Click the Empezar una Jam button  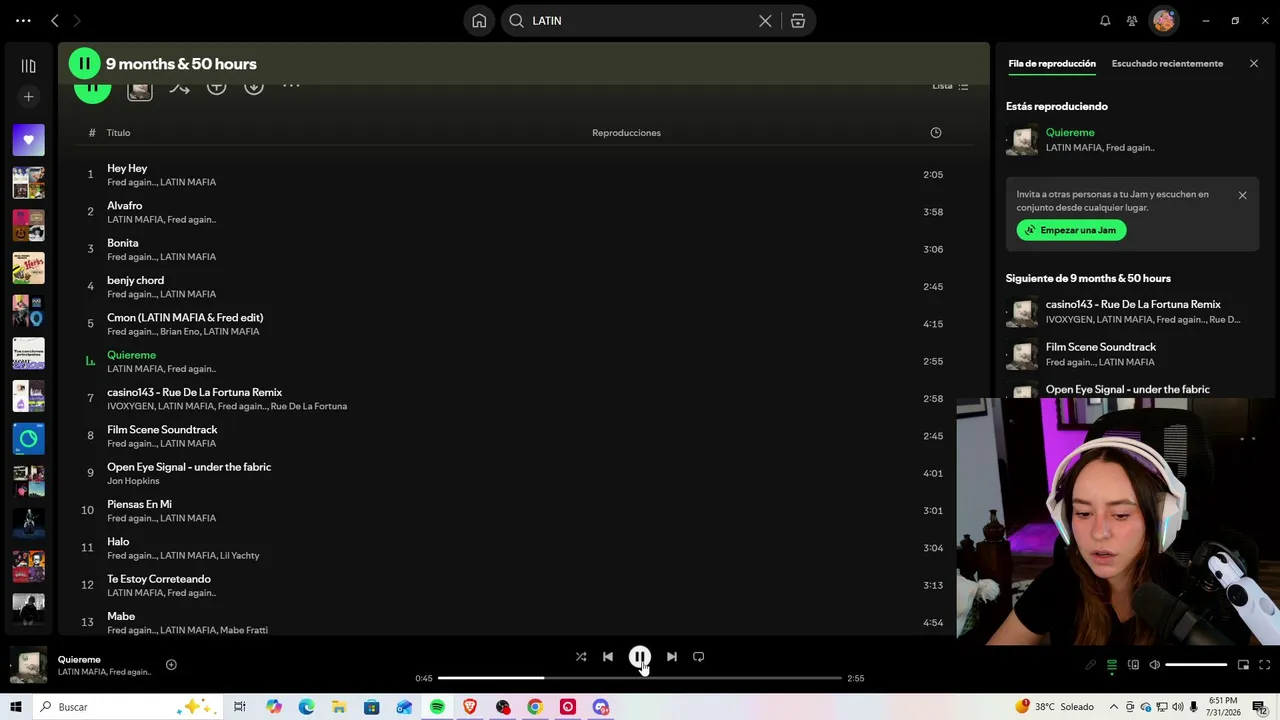[x=1071, y=230]
